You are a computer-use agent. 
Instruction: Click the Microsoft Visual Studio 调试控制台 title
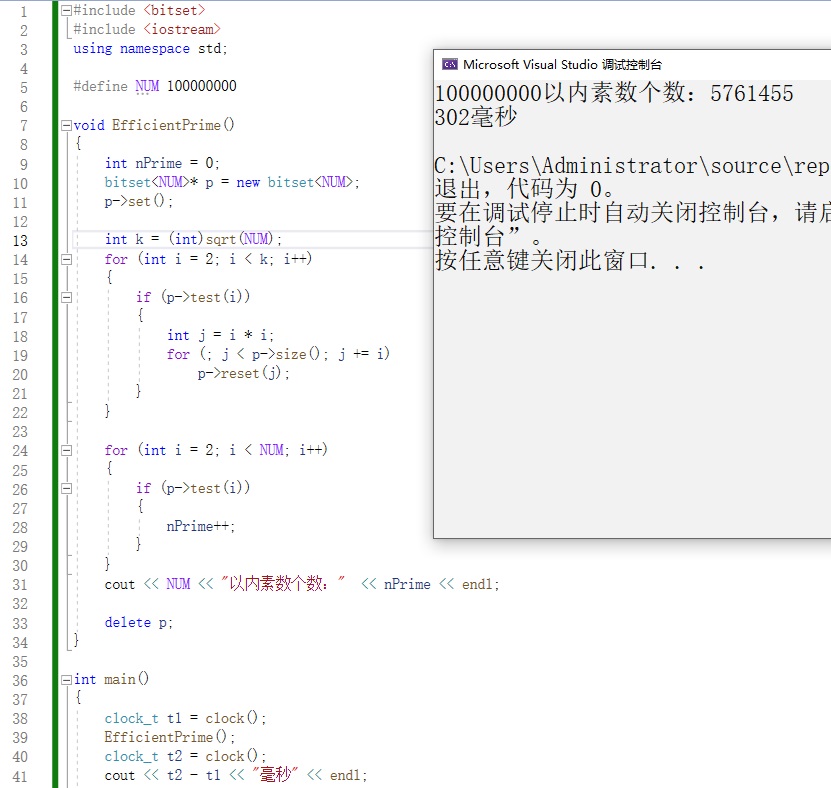pyautogui.click(x=562, y=65)
